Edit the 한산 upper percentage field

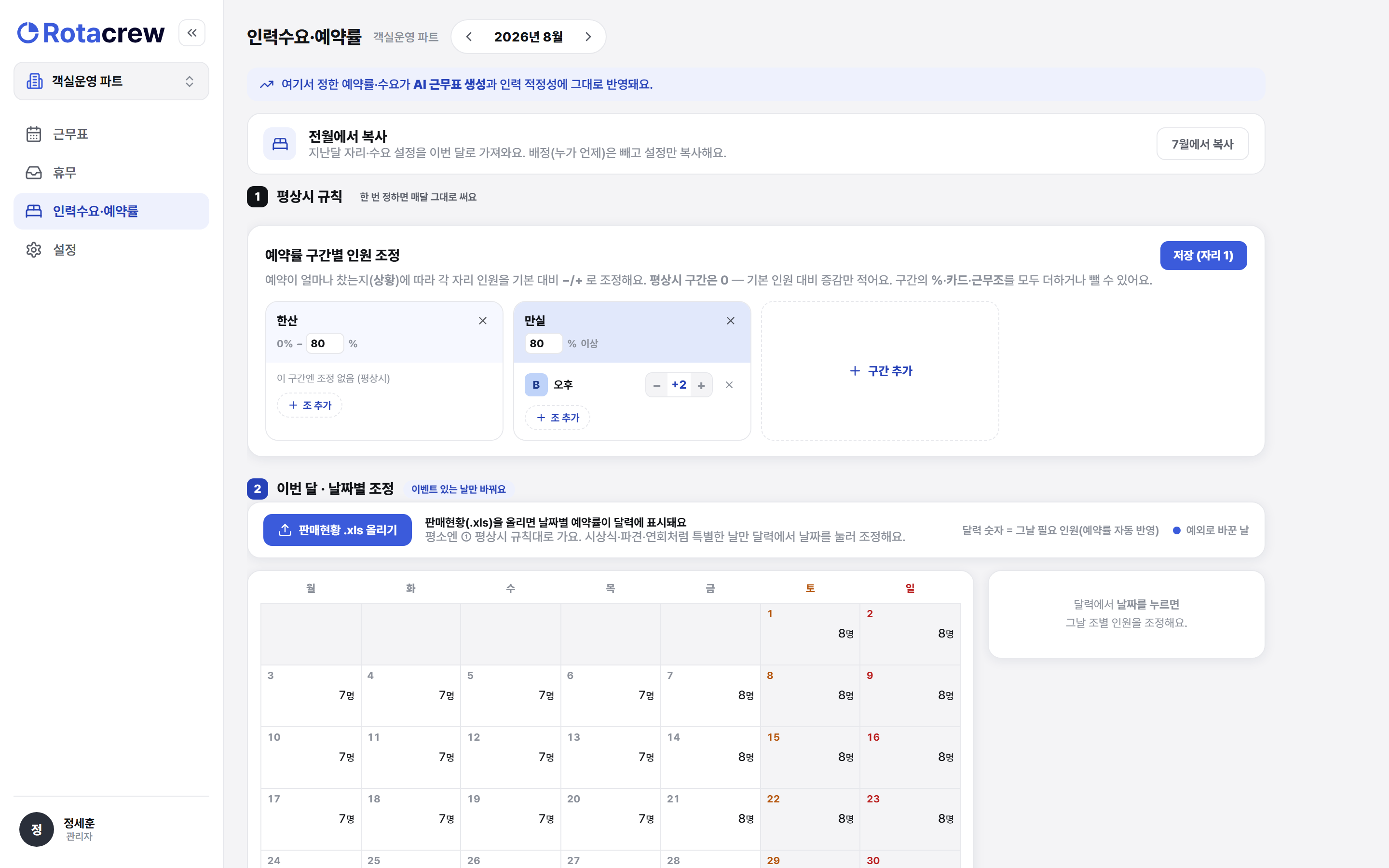pyautogui.click(x=325, y=343)
